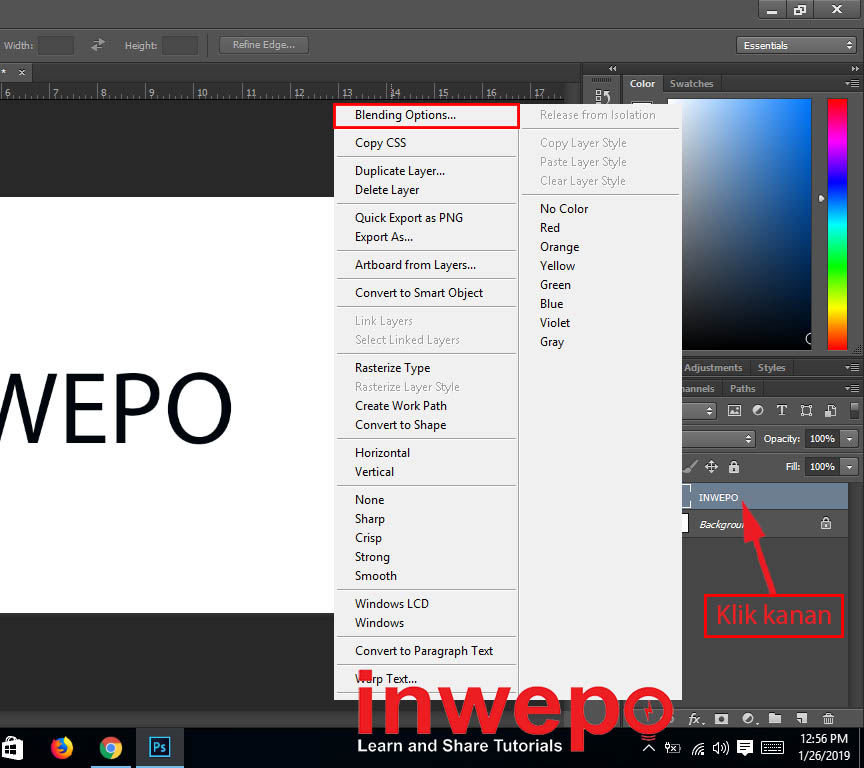This screenshot has width=864, height=768.
Task: Click the Refine Edge button
Action: [264, 45]
